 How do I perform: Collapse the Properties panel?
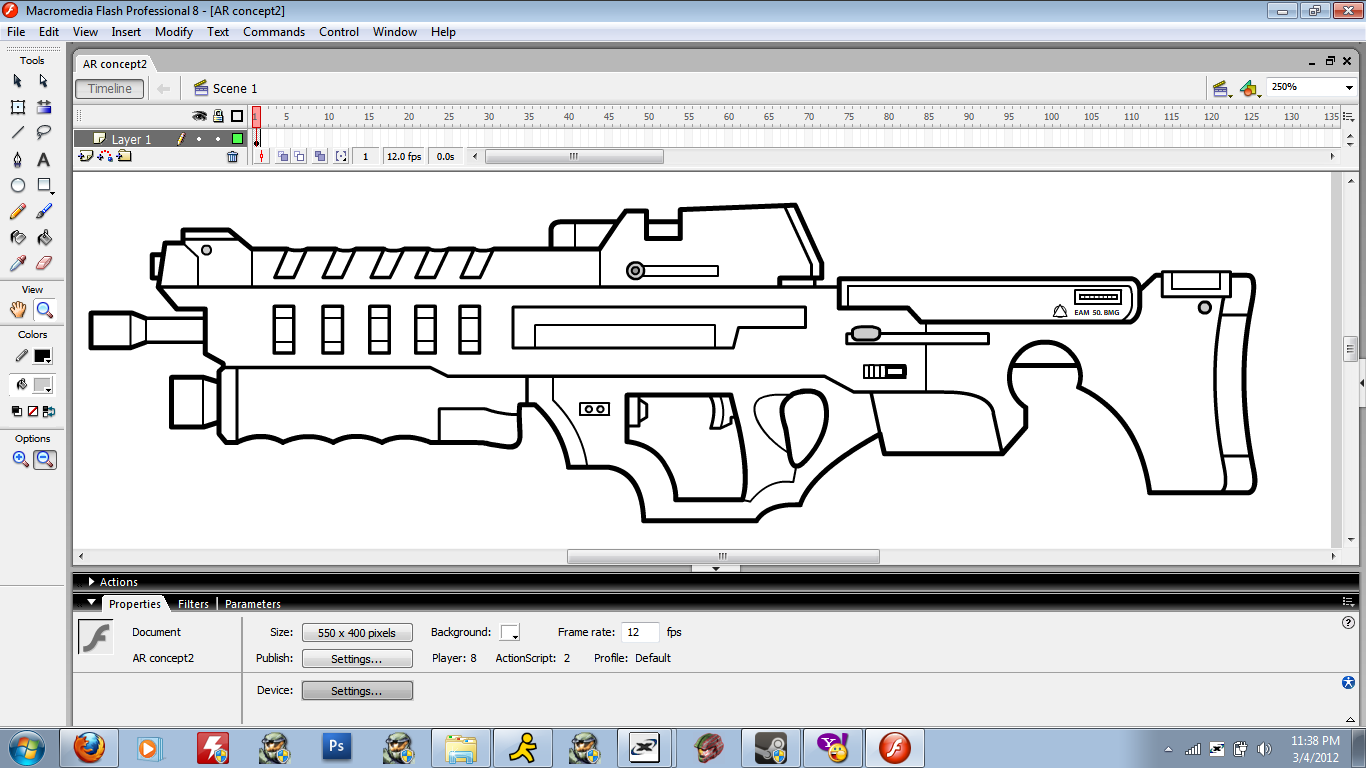(92, 603)
